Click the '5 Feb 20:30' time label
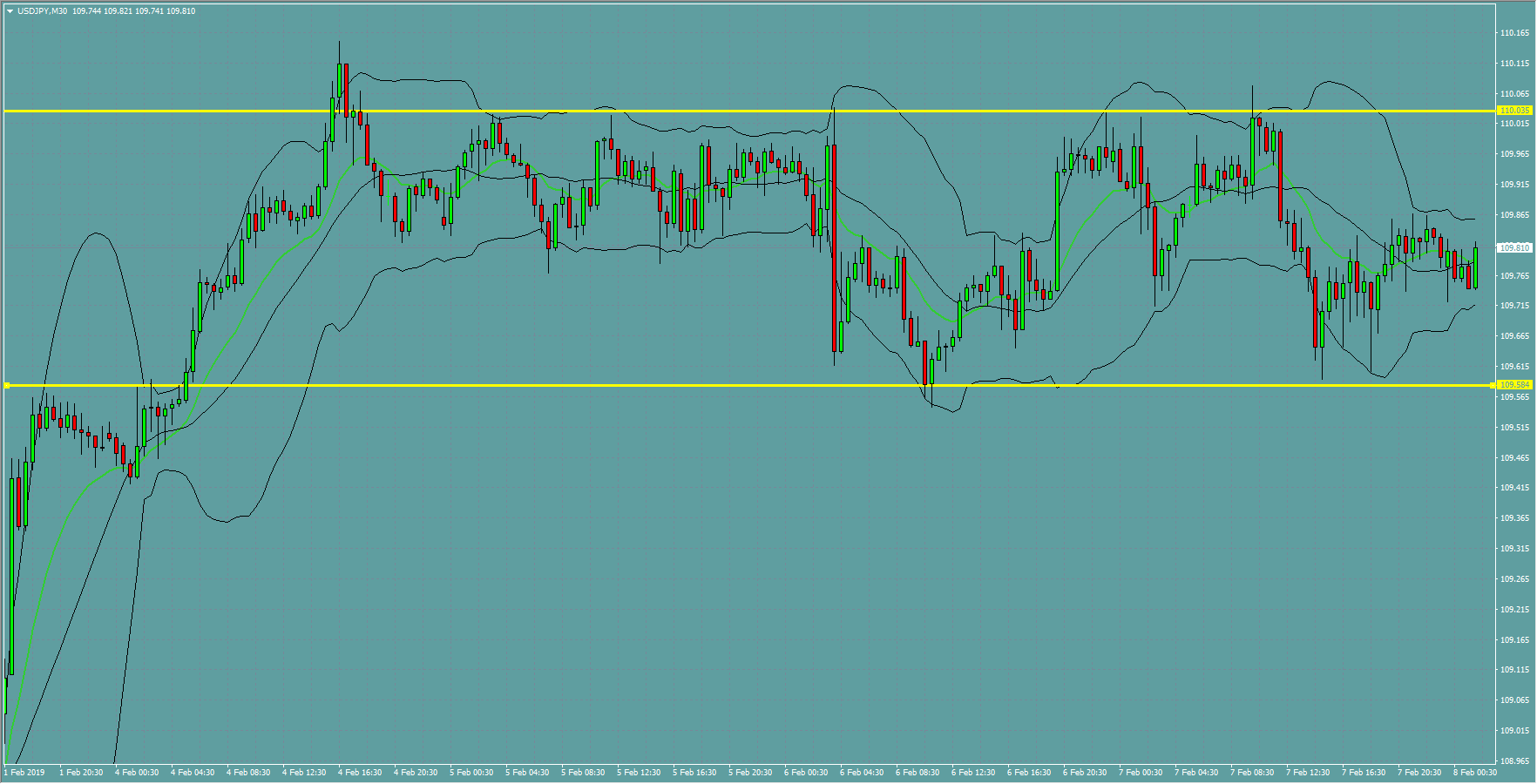The width and height of the screenshot is (1537, 784). (x=750, y=773)
